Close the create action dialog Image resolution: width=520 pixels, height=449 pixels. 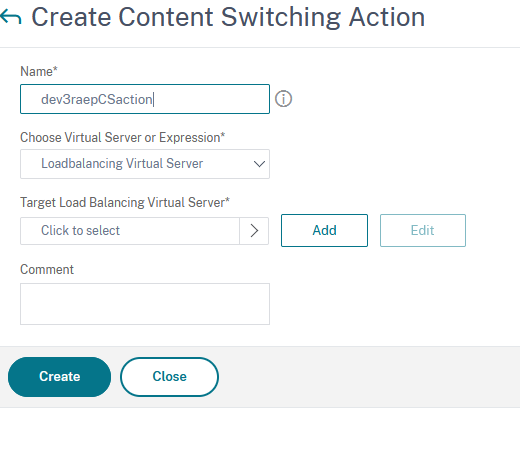(169, 377)
